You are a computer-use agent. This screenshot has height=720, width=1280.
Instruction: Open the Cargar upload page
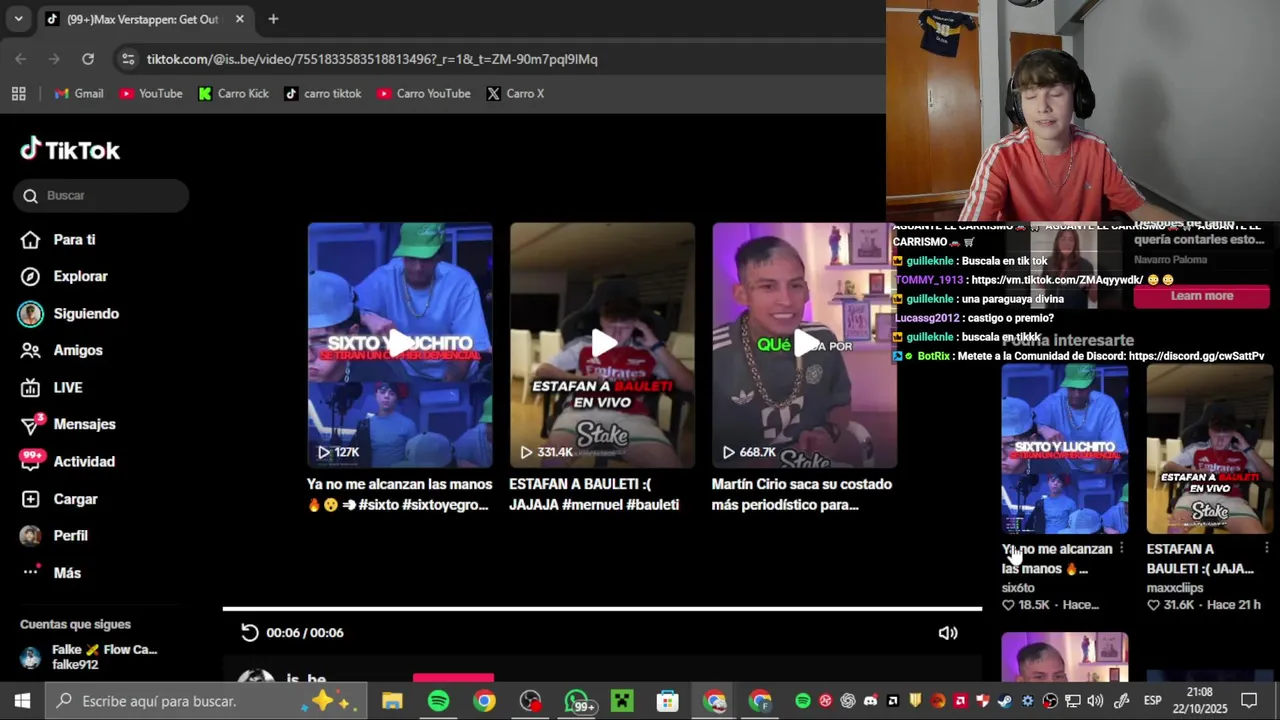tap(59, 499)
